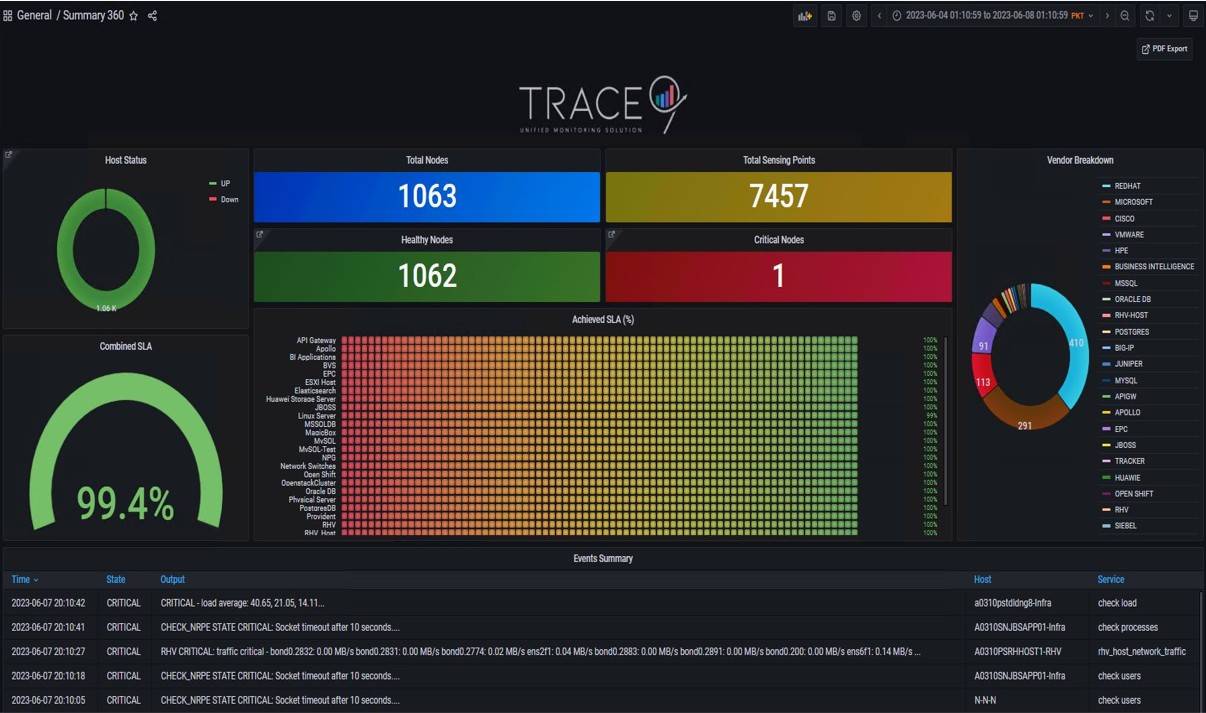Click the Events Summary table scrollbar

(x=1201, y=650)
